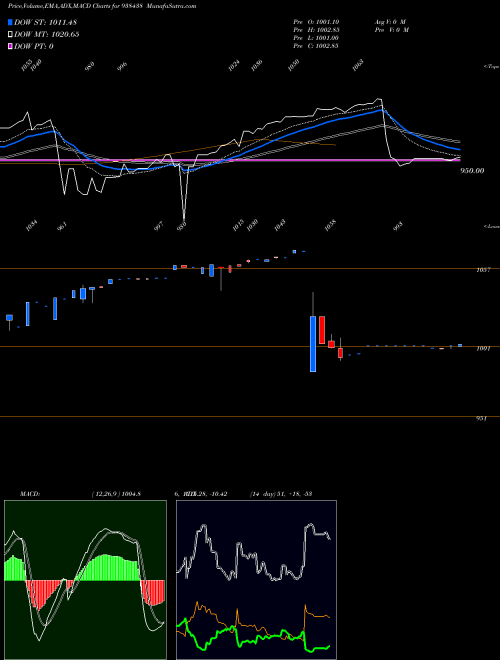The height and width of the screenshot is (660, 500).
Task: Click the 950.00 price axis label
Action: [x=472, y=171]
